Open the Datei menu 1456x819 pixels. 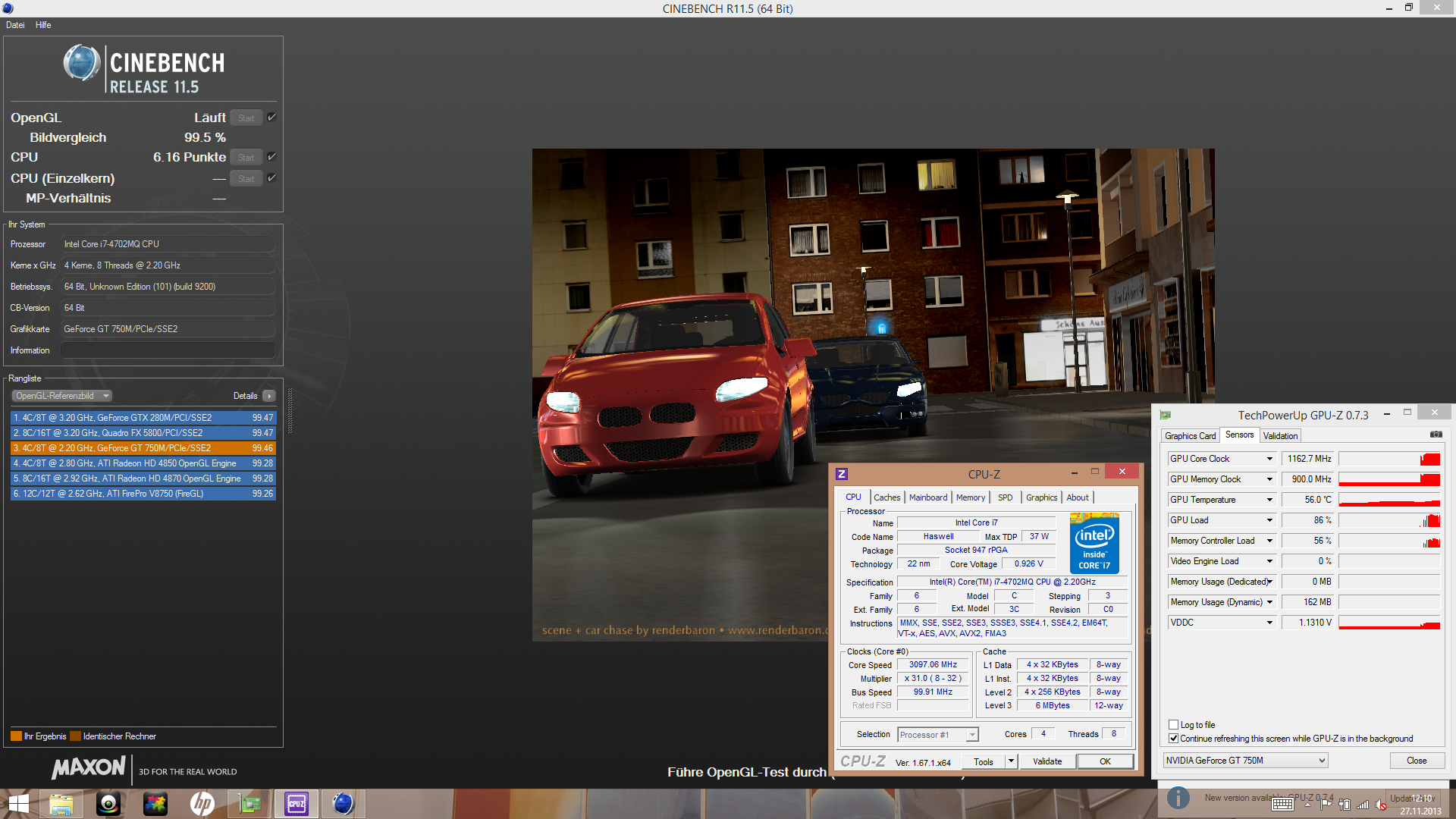[x=15, y=25]
